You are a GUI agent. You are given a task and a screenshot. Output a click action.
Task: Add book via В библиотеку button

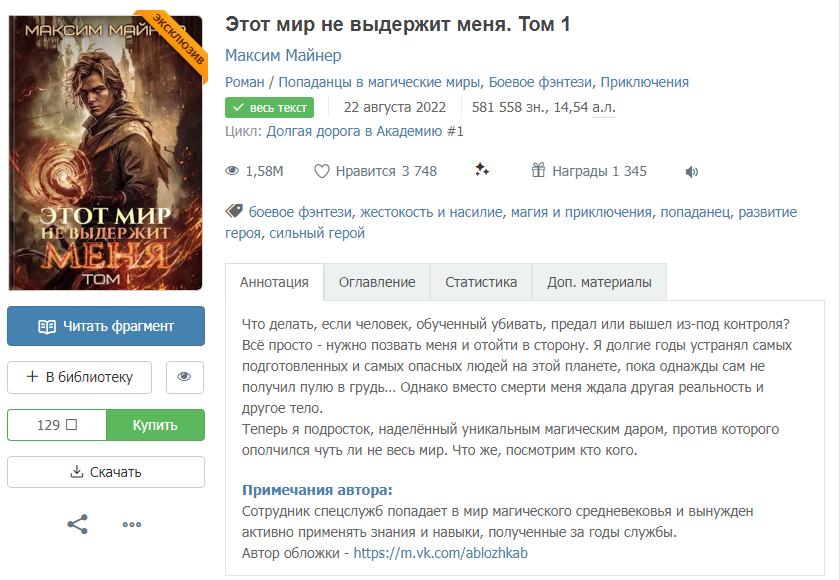pos(79,377)
